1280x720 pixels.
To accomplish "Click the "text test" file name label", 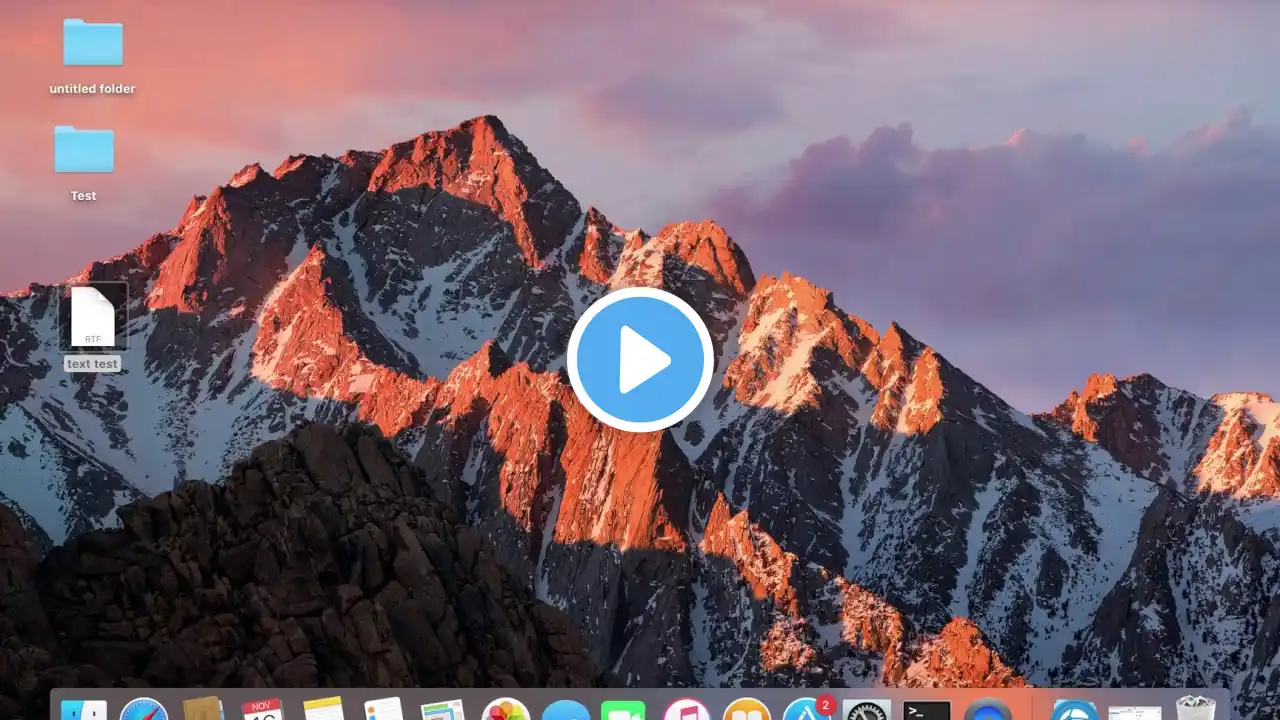I will 93,364.
